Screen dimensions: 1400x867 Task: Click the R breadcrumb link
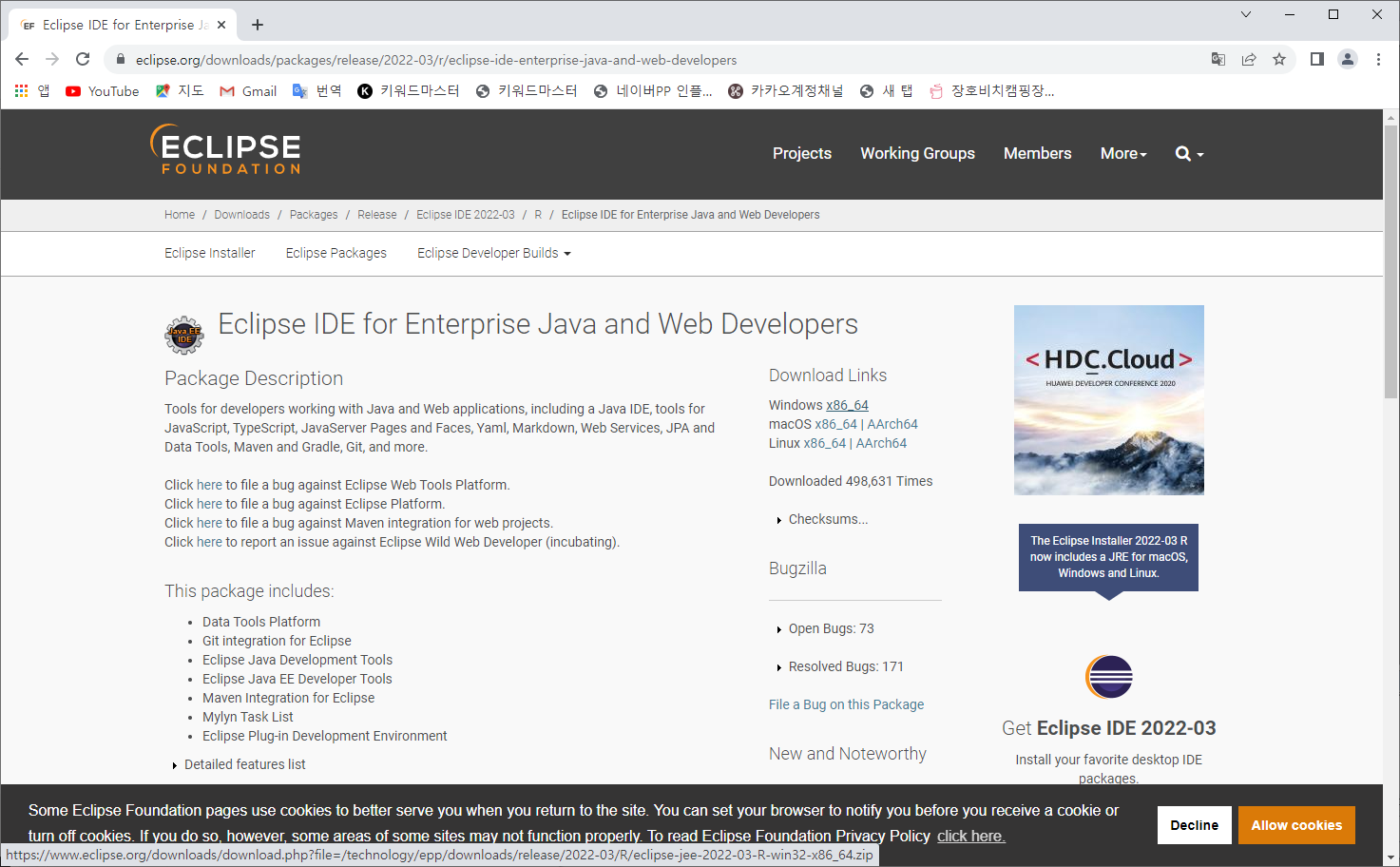538,215
